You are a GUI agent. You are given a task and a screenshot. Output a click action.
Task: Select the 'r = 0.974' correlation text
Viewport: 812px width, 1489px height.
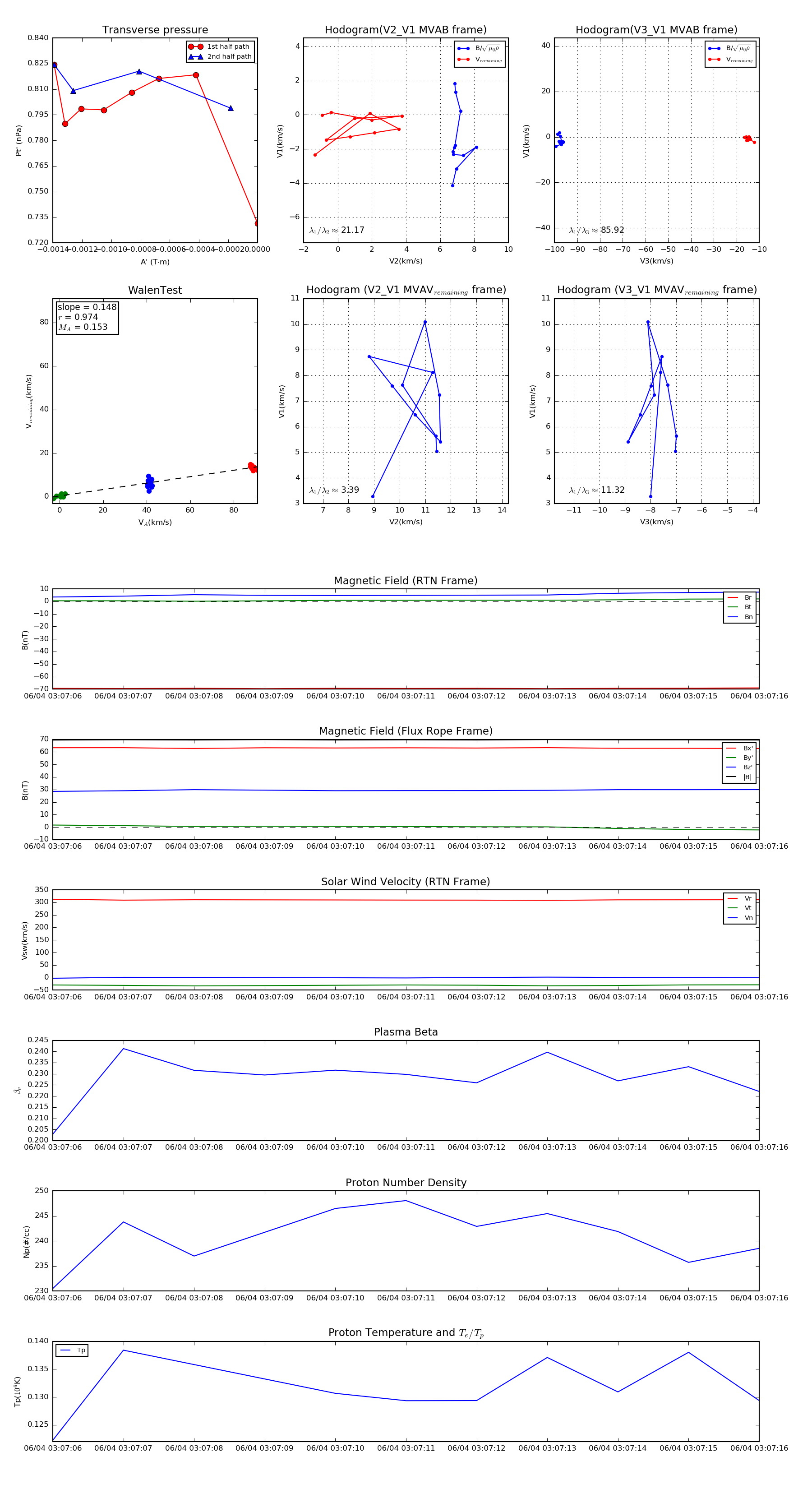(78, 317)
